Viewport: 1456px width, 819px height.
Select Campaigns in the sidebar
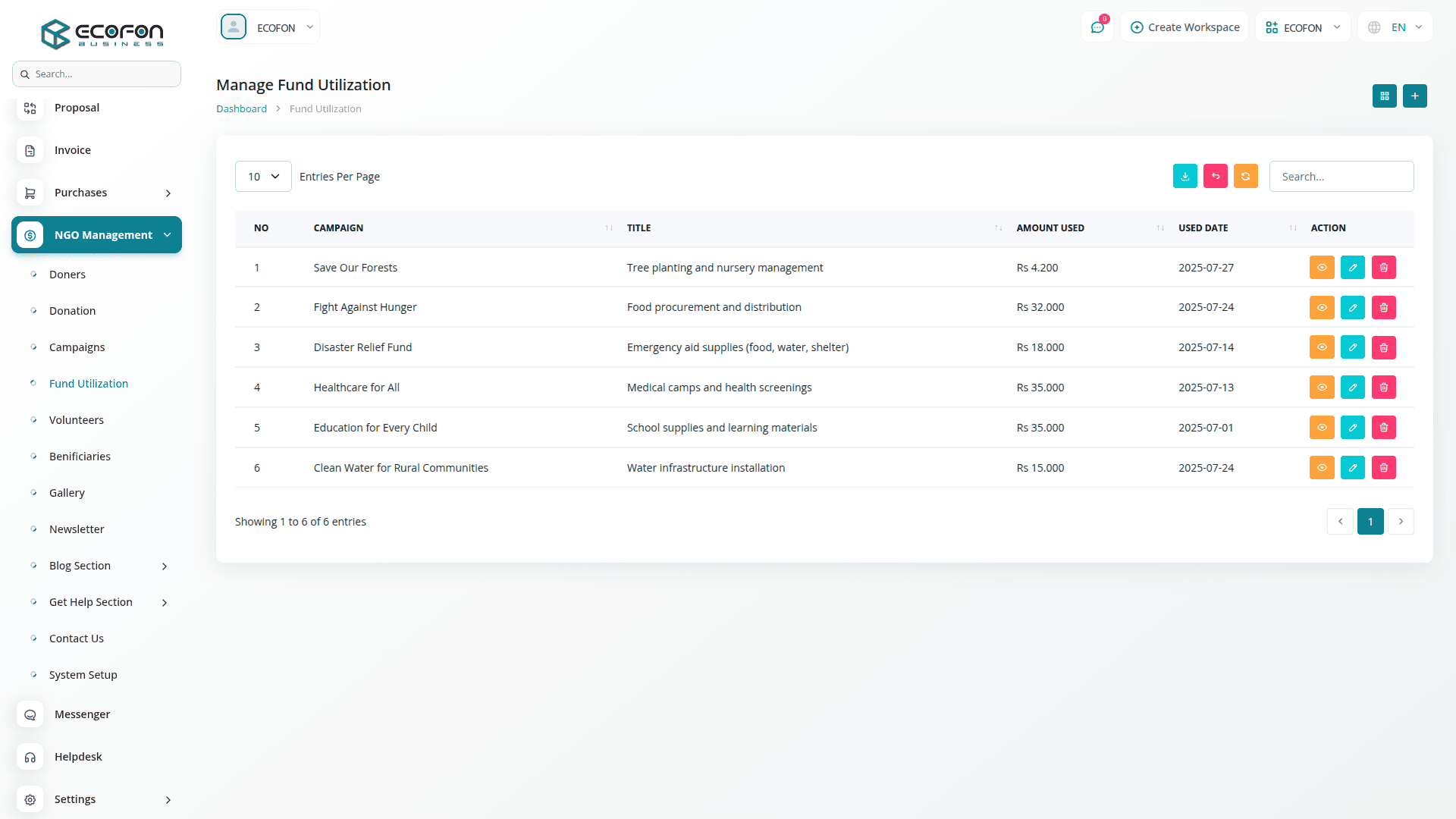(x=77, y=347)
